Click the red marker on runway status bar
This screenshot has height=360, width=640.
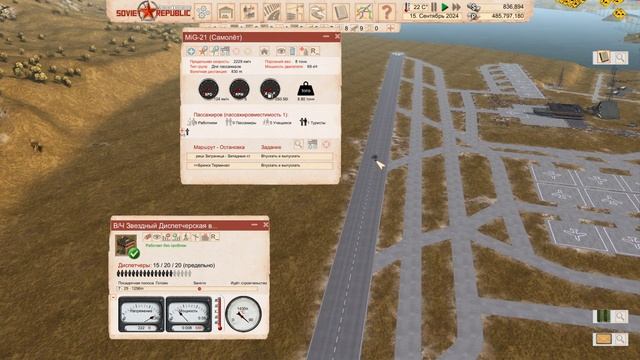click(x=199, y=289)
